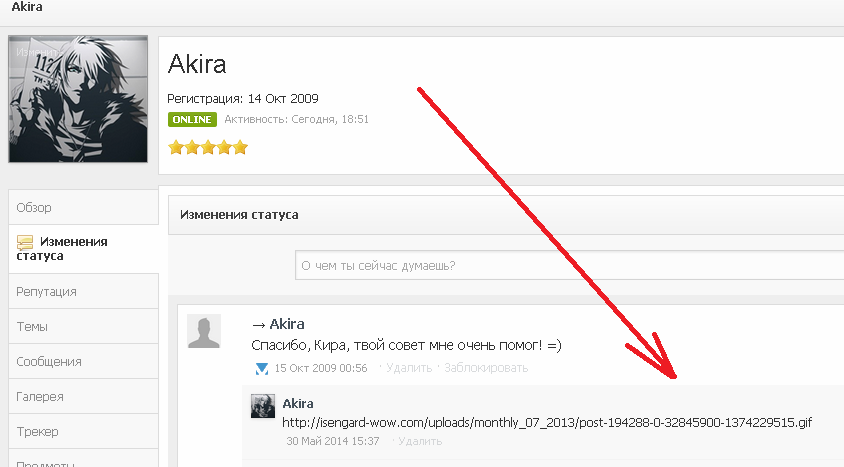The width and height of the screenshot is (844, 467).
Task: Switch to the Темы tab
Action: [83, 326]
